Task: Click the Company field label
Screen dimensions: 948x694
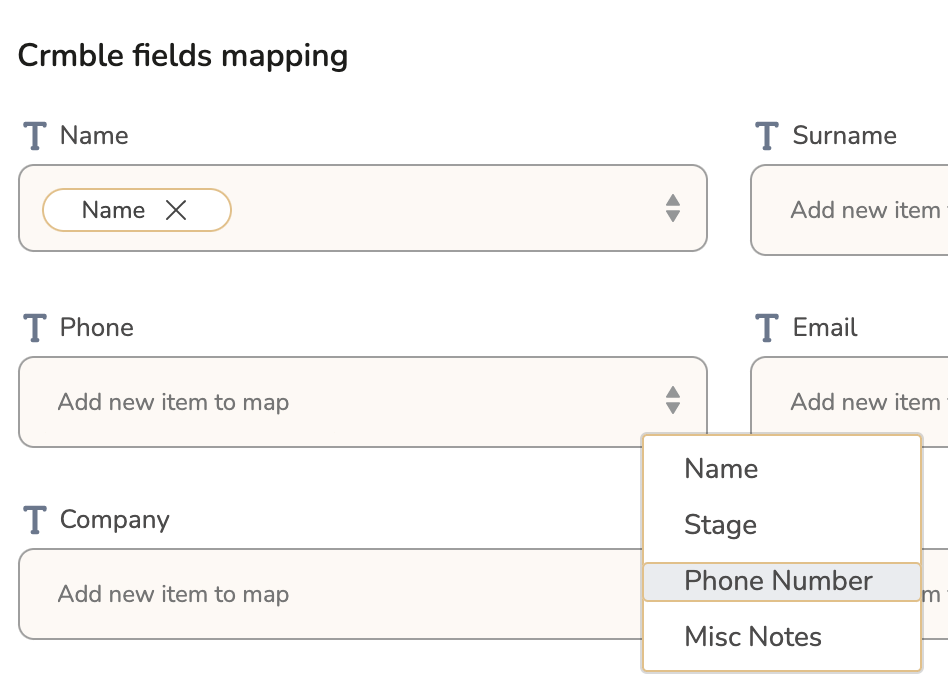Action: point(114,520)
